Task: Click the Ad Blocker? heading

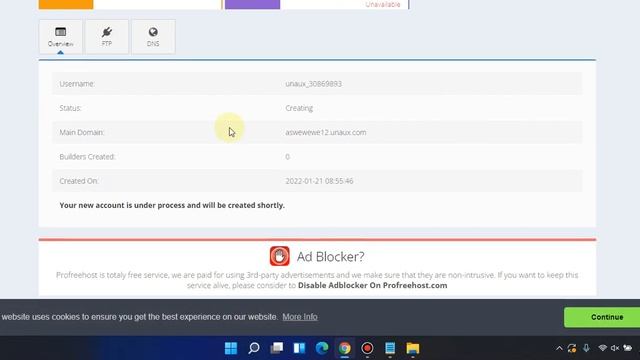Action: pyautogui.click(x=331, y=256)
